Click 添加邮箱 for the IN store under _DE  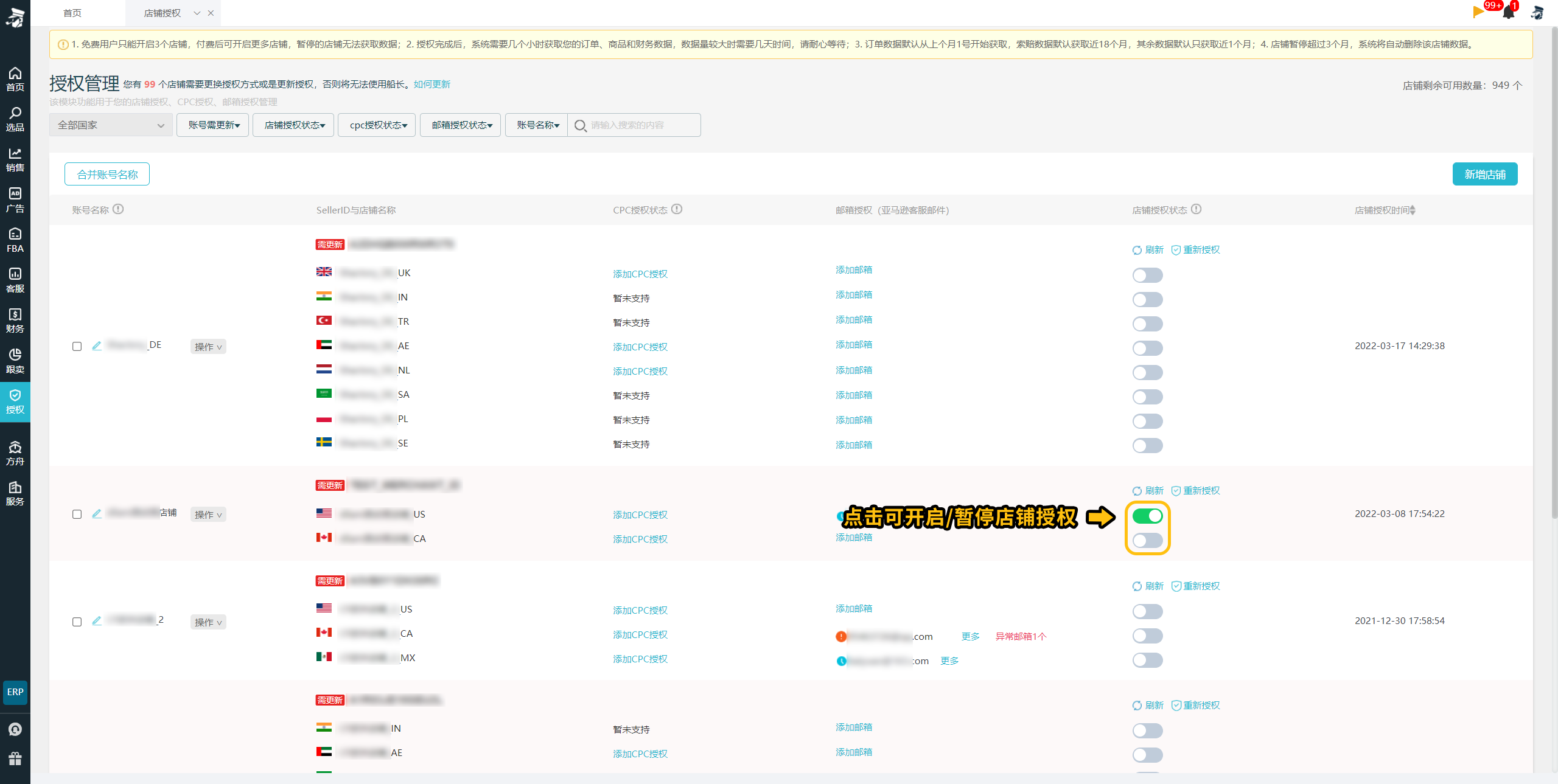point(854,294)
